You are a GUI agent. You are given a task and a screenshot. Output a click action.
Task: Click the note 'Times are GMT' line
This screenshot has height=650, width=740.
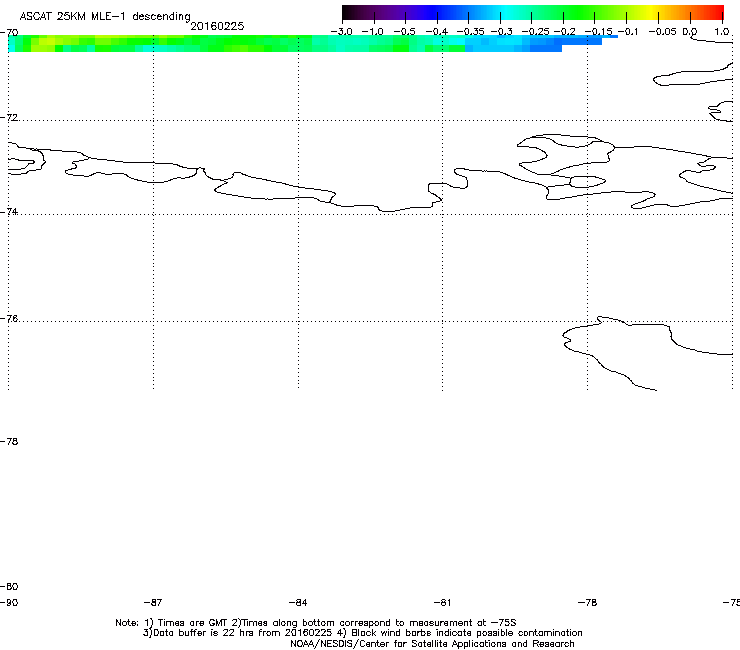pyautogui.click(x=316, y=623)
